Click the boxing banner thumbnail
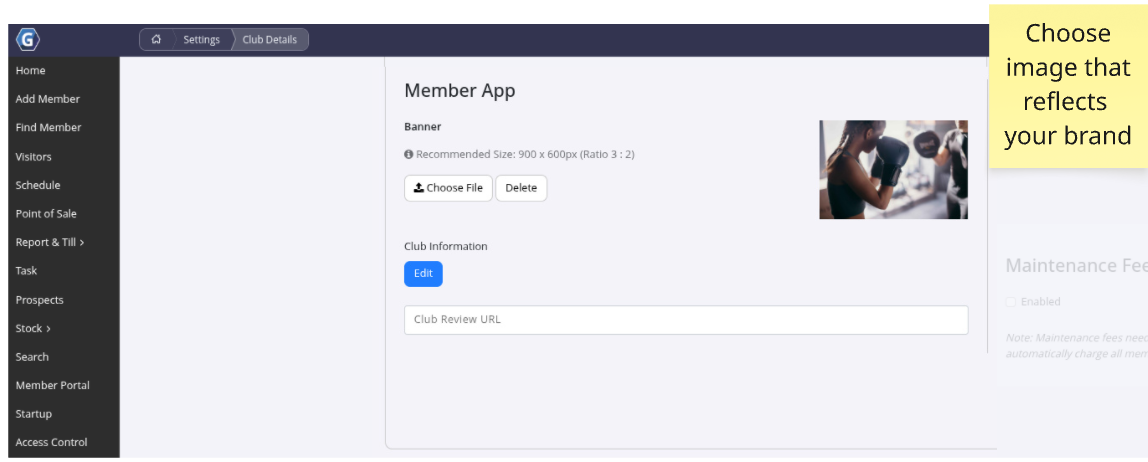Image resolution: width=1148 pixels, height=462 pixels. [x=893, y=170]
